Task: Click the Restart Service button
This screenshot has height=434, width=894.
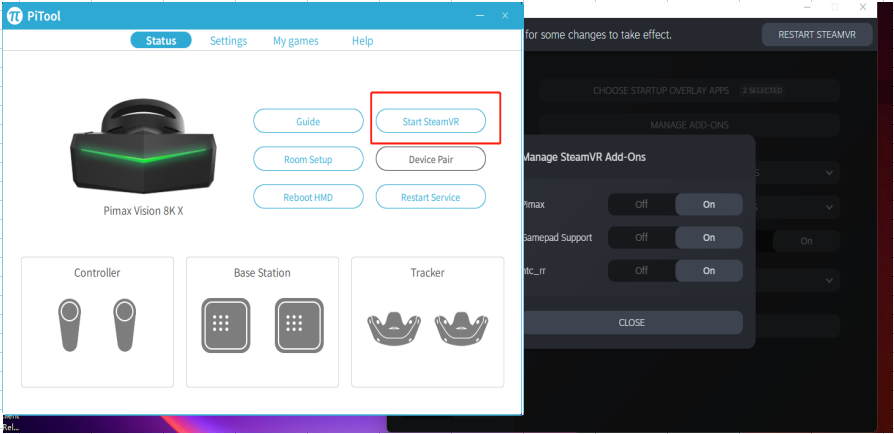Action: pyautogui.click(x=430, y=197)
